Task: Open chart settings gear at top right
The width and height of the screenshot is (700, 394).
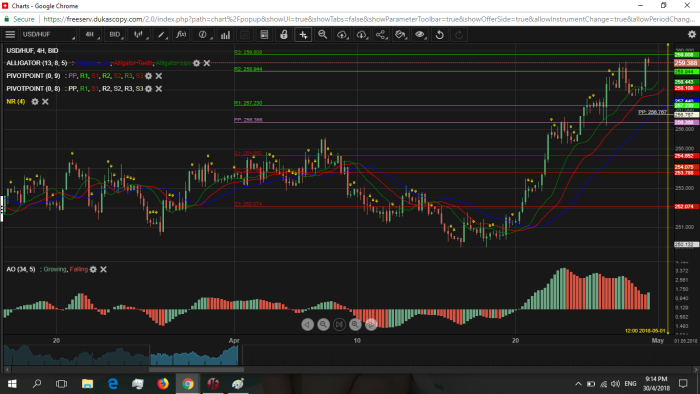Action: [692, 34]
